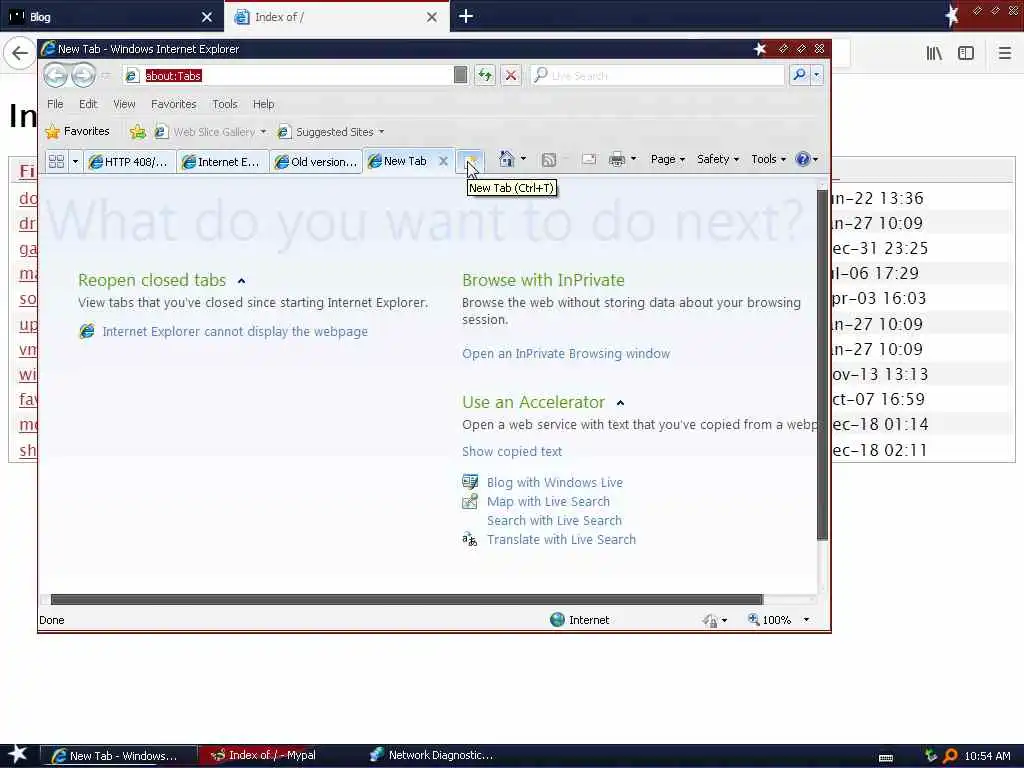Switch to the Blog tab in Mypal

[x=112, y=16]
